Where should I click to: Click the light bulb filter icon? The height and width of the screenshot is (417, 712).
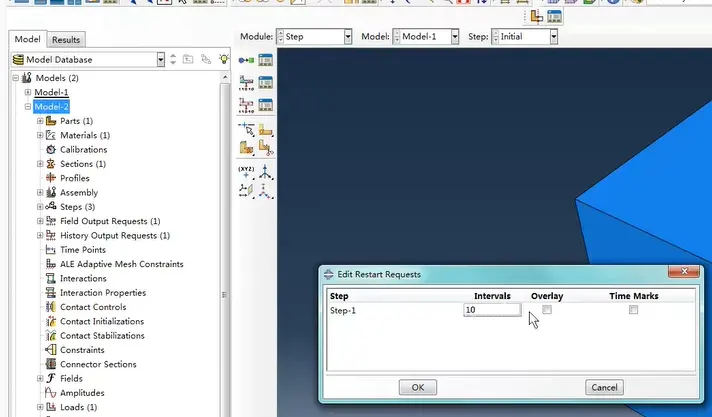coord(224,59)
